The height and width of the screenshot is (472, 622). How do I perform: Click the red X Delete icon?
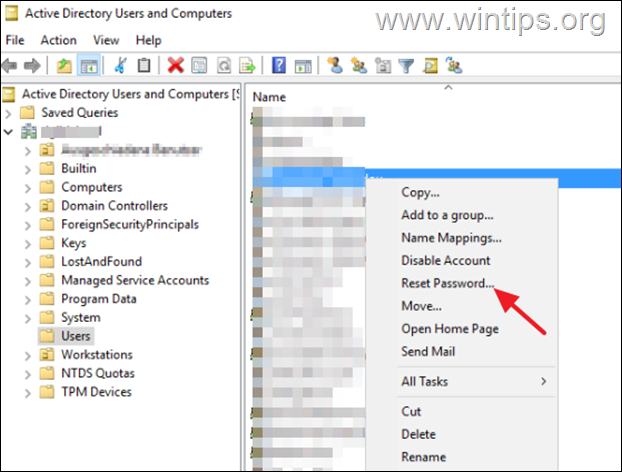[175, 65]
